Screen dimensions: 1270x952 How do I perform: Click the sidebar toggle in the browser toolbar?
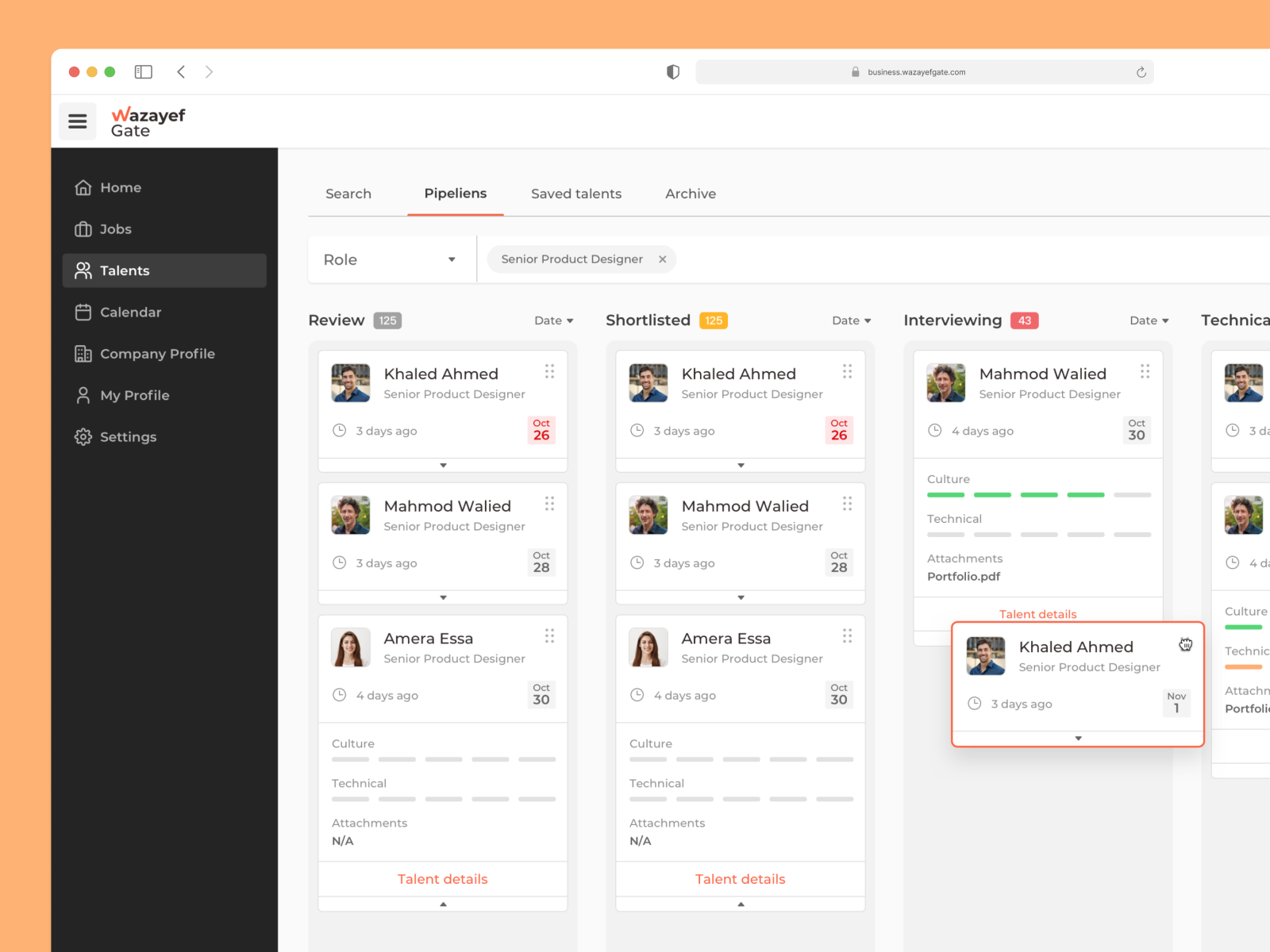click(x=143, y=71)
